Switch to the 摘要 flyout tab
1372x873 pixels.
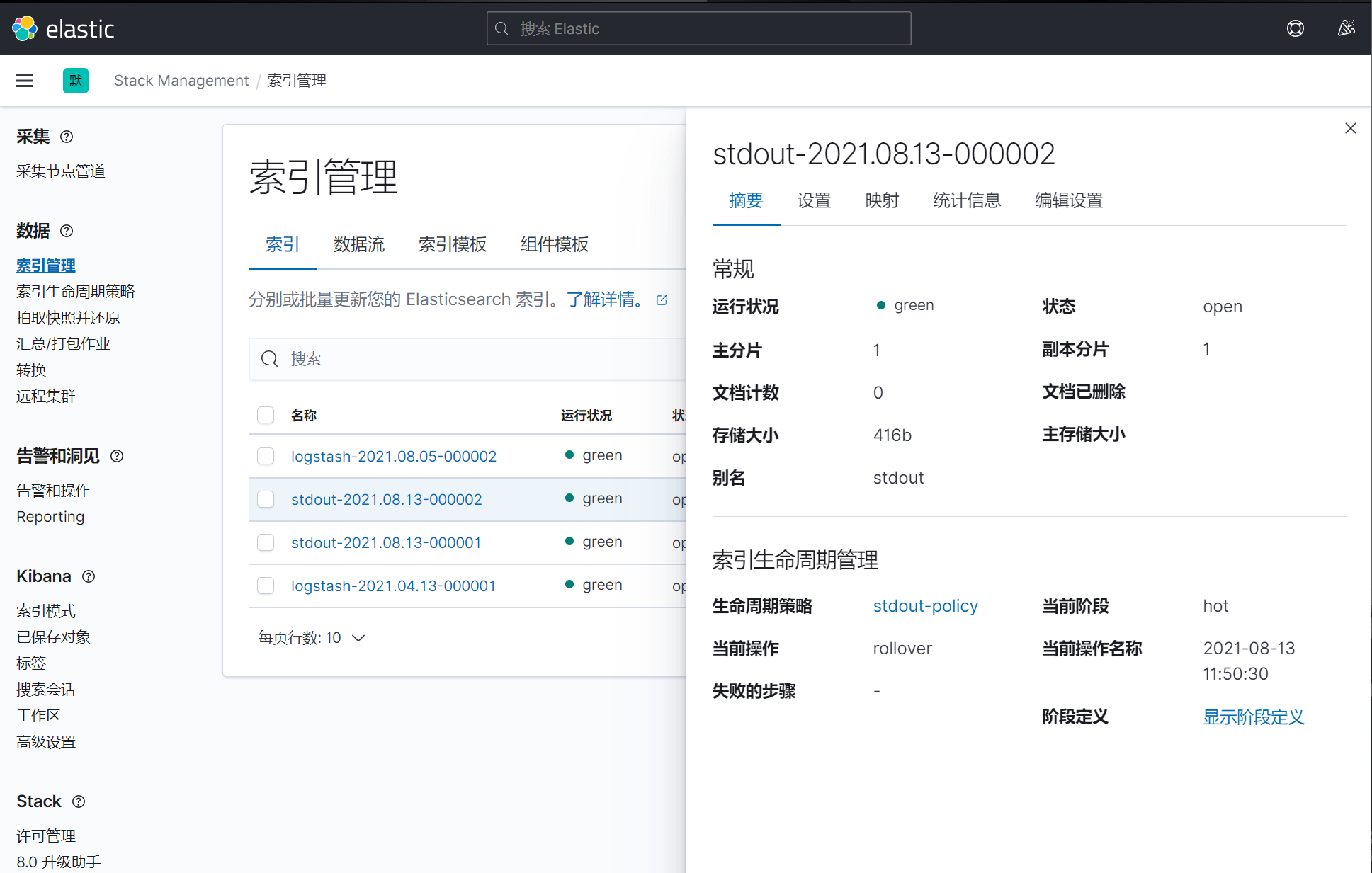(x=746, y=200)
